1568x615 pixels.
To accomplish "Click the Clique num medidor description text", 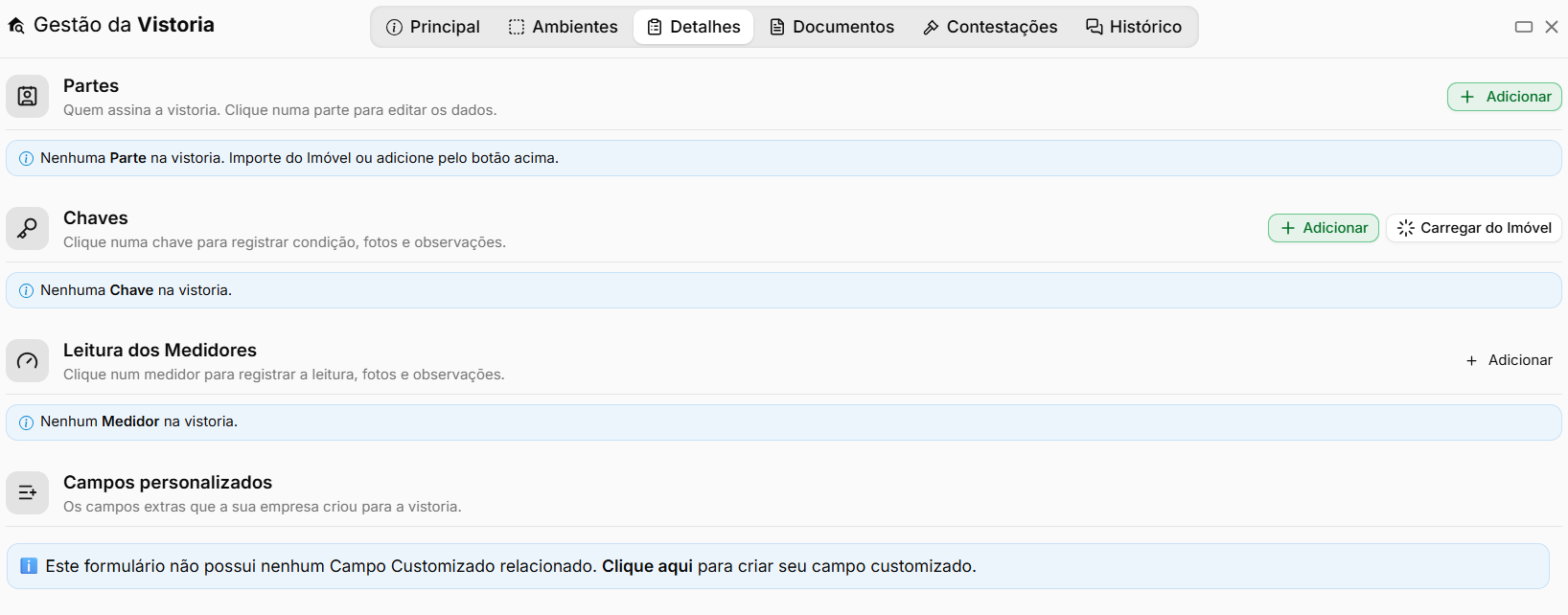I will [284, 375].
